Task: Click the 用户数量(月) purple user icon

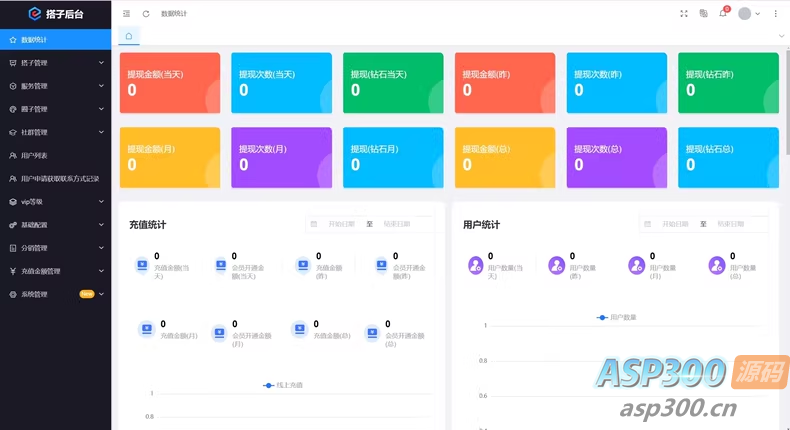Action: point(636,265)
